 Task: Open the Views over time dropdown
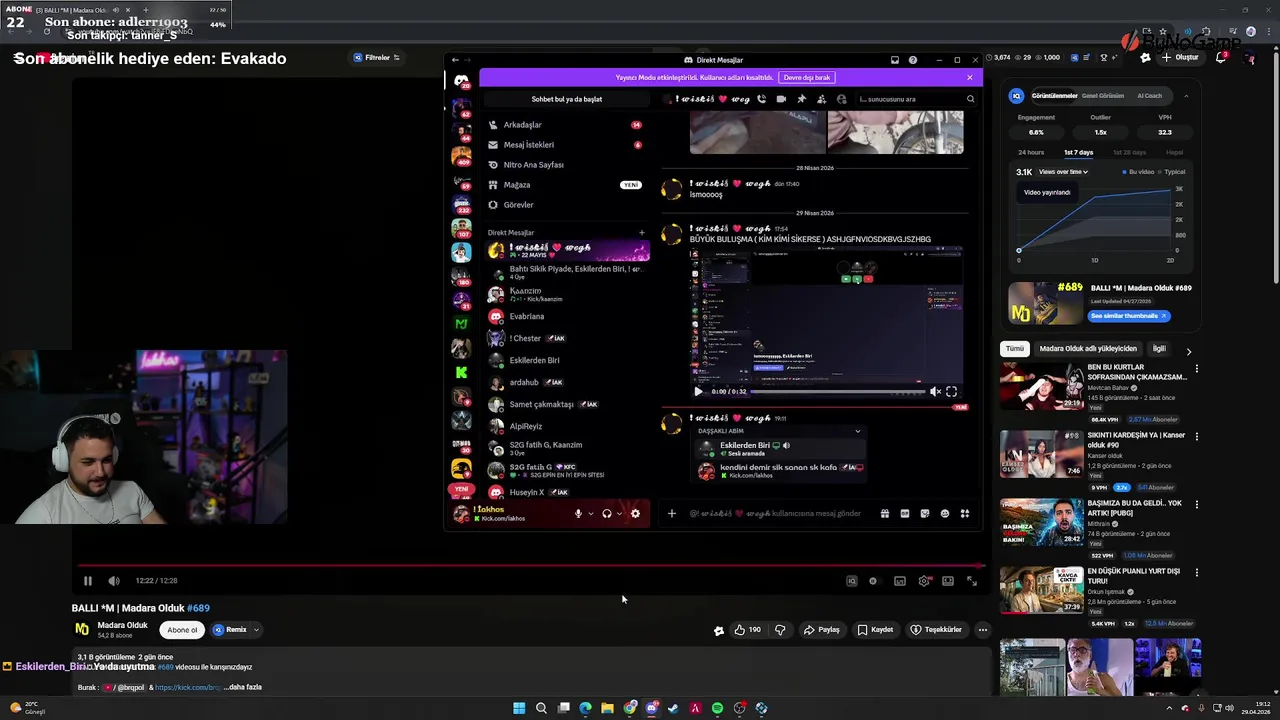tap(1063, 172)
